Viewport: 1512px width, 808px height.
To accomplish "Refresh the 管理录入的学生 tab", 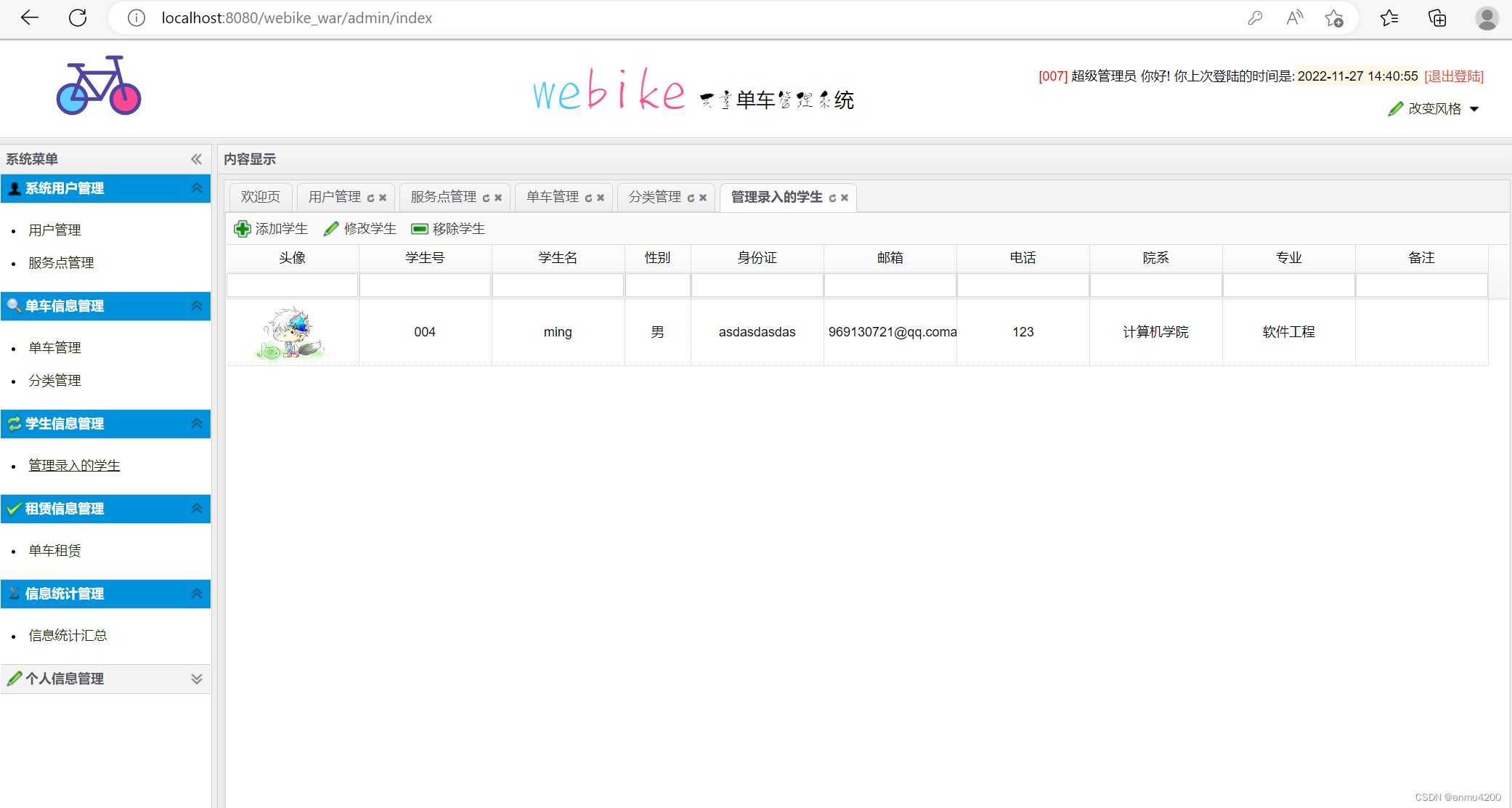I will point(832,198).
